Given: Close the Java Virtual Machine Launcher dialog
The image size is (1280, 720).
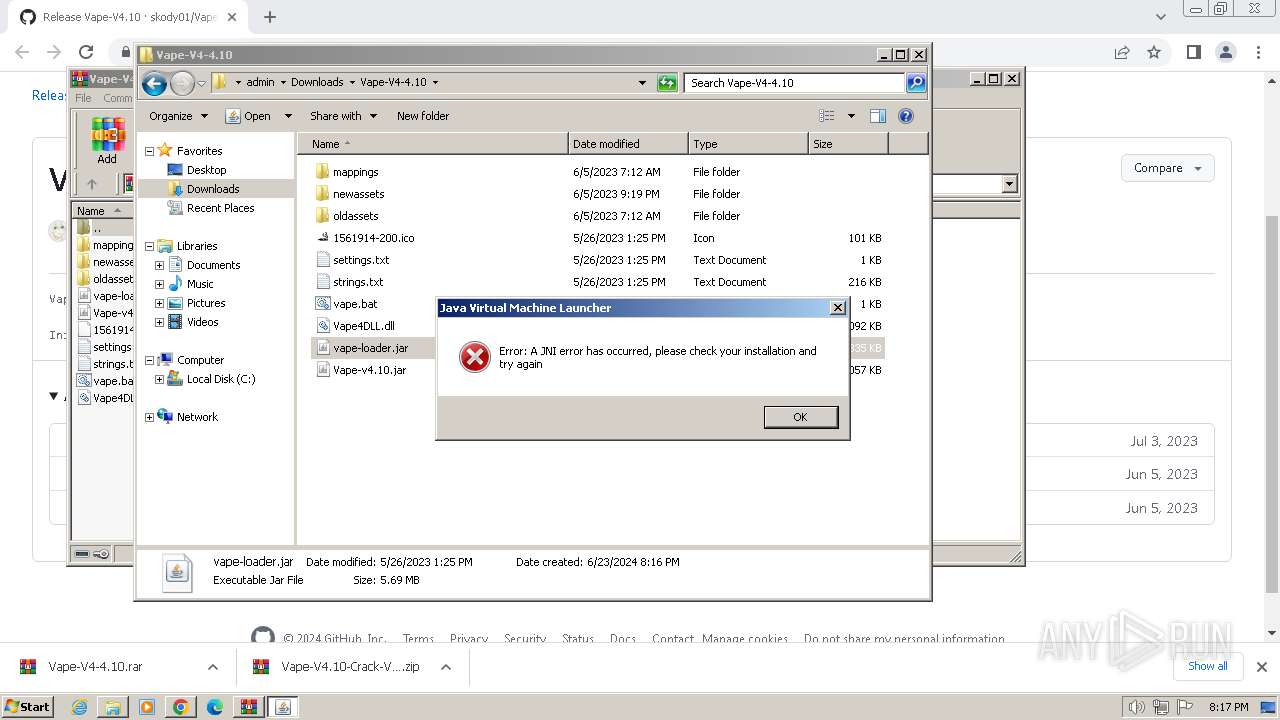Looking at the screenshot, I should click(x=838, y=308).
